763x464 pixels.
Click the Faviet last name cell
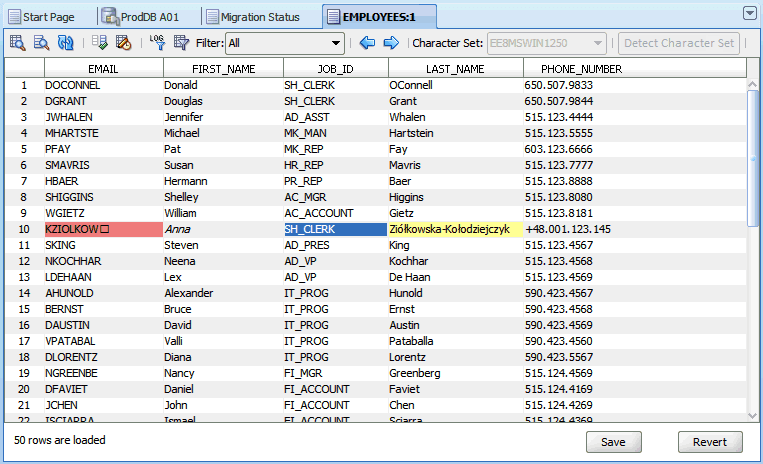[x=456, y=389]
